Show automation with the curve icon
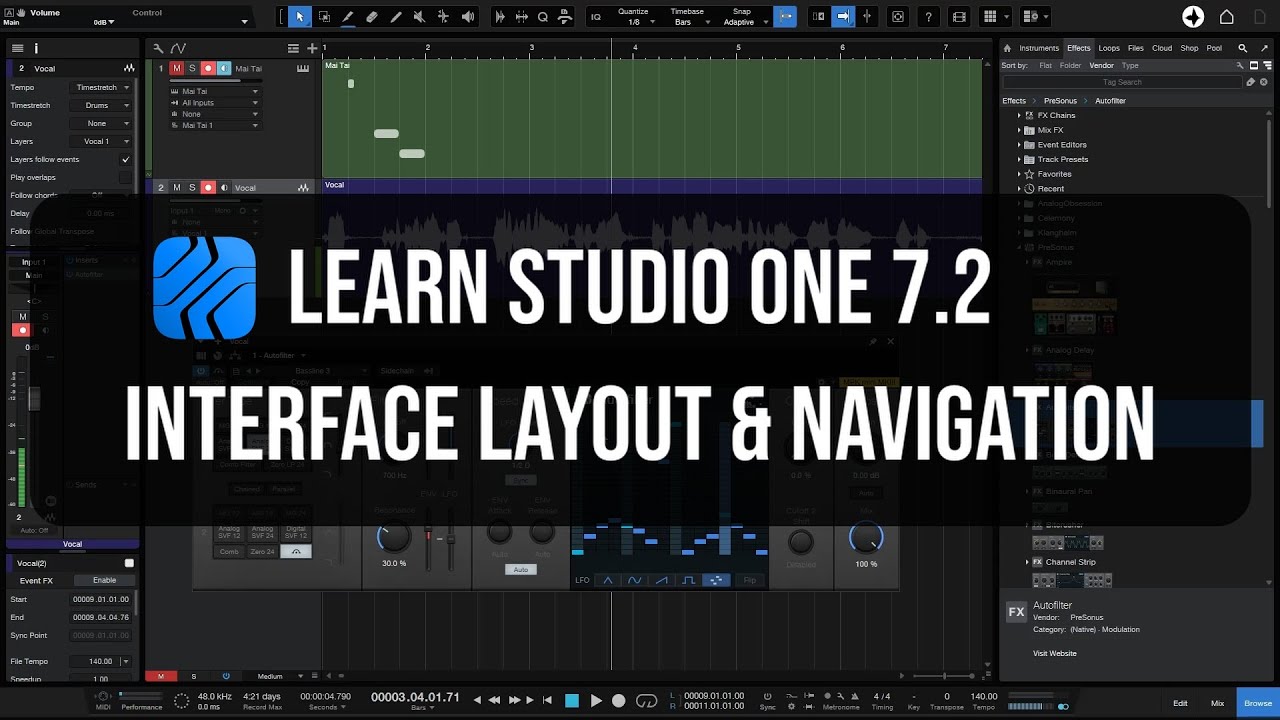The height and width of the screenshot is (720, 1280). coord(178,48)
